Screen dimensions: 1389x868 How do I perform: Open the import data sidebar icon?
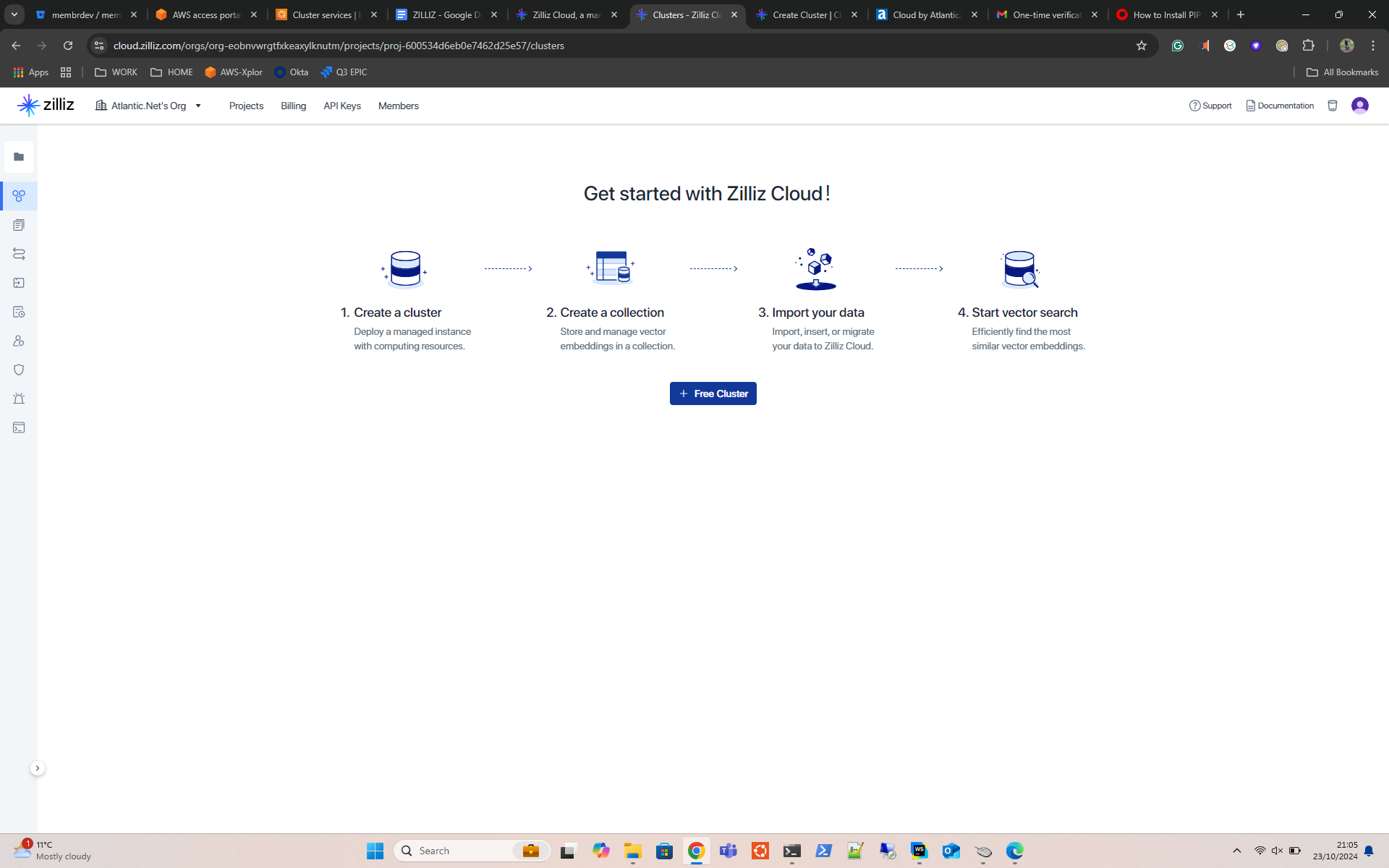pyautogui.click(x=19, y=283)
